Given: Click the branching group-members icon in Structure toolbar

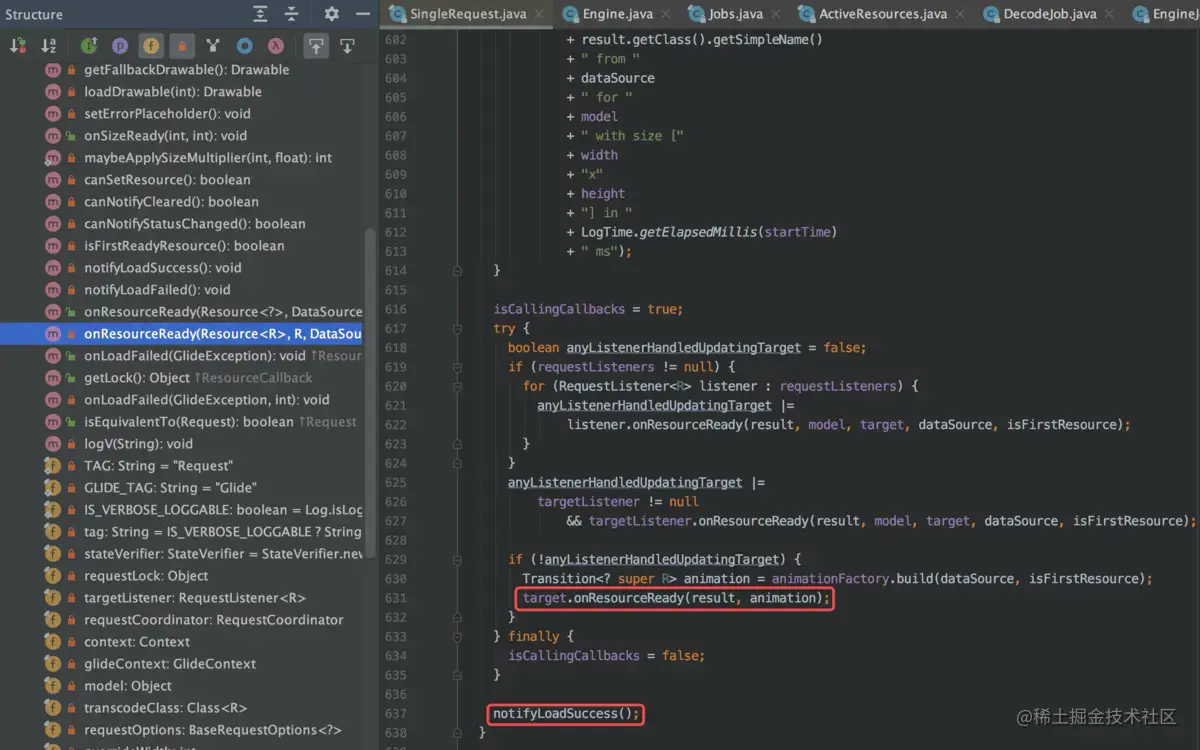Looking at the screenshot, I should click(x=213, y=46).
